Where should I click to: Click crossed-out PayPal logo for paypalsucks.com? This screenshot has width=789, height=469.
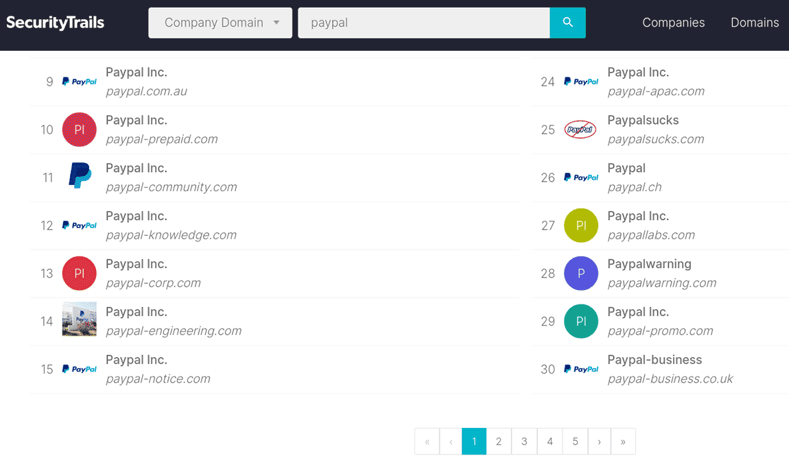[x=580, y=129]
